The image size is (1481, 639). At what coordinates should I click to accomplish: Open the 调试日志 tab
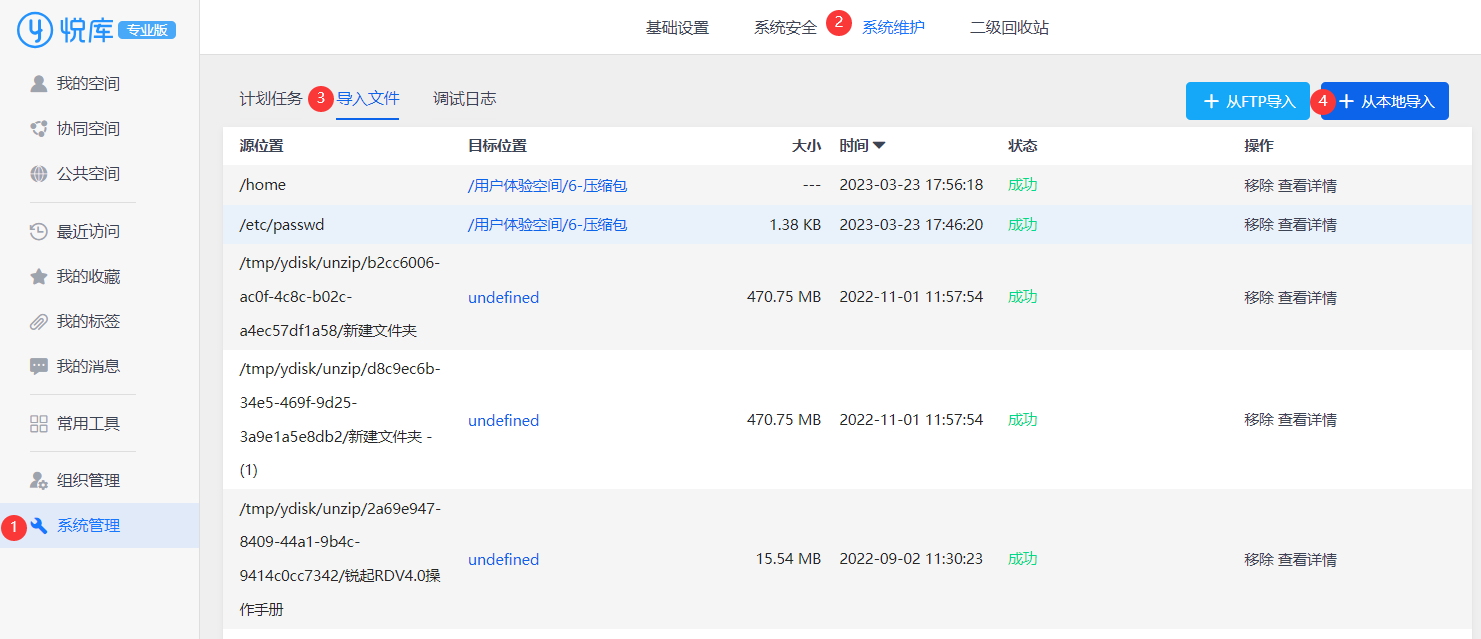click(x=464, y=99)
